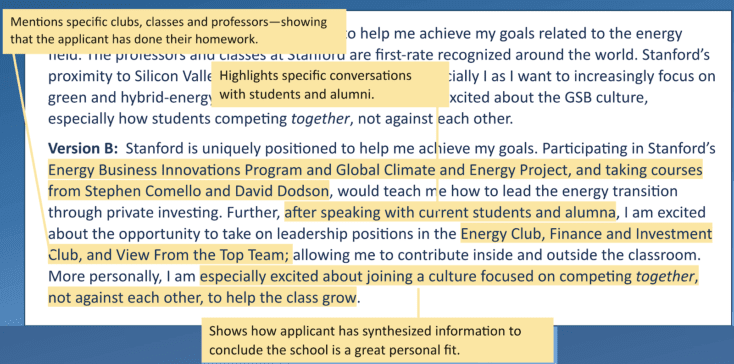The height and width of the screenshot is (364, 734).
Task: Click italic "together" in the highlighted sentence
Action: pos(664,277)
